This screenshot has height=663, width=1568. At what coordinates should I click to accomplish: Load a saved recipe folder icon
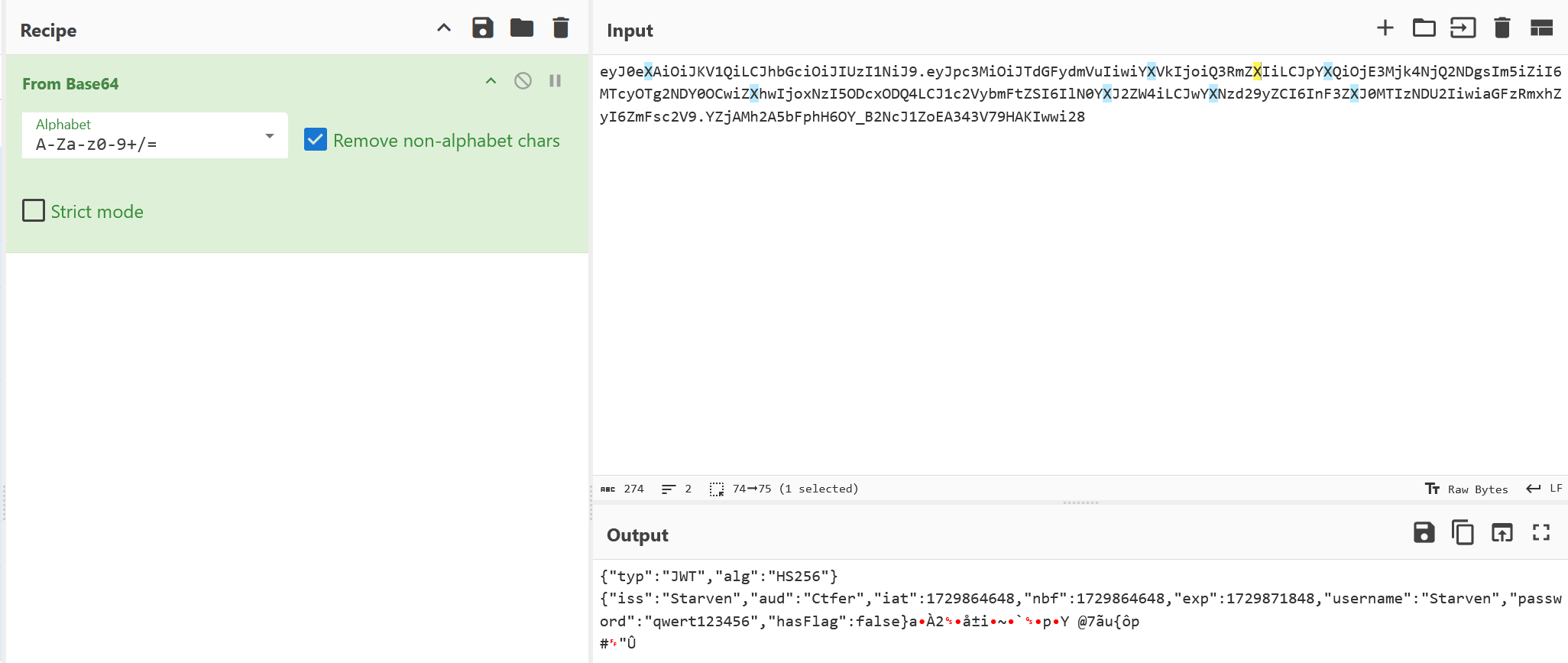click(x=522, y=28)
